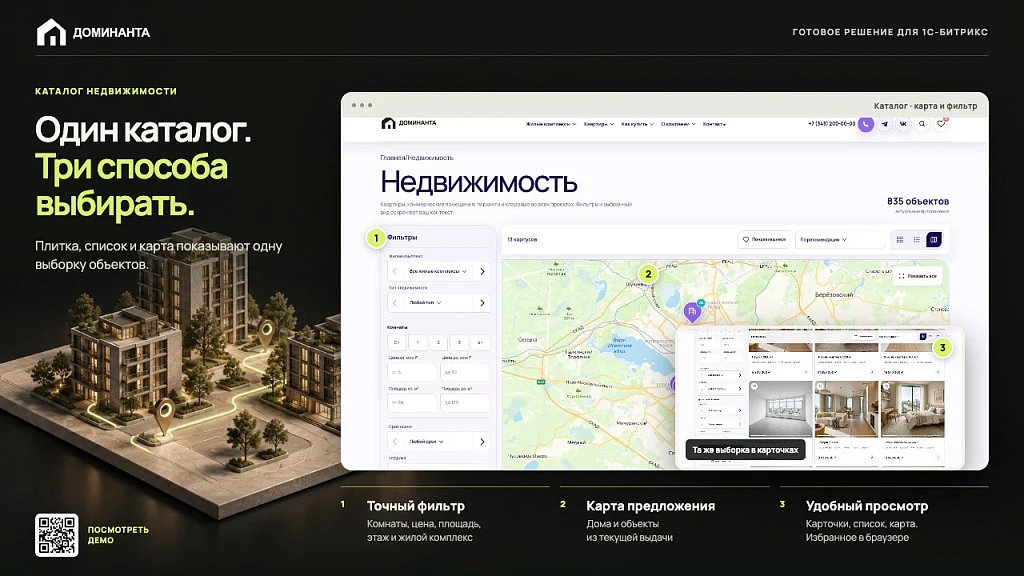Next arrow in property type filter
The image size is (1024, 576).
click(x=482, y=302)
